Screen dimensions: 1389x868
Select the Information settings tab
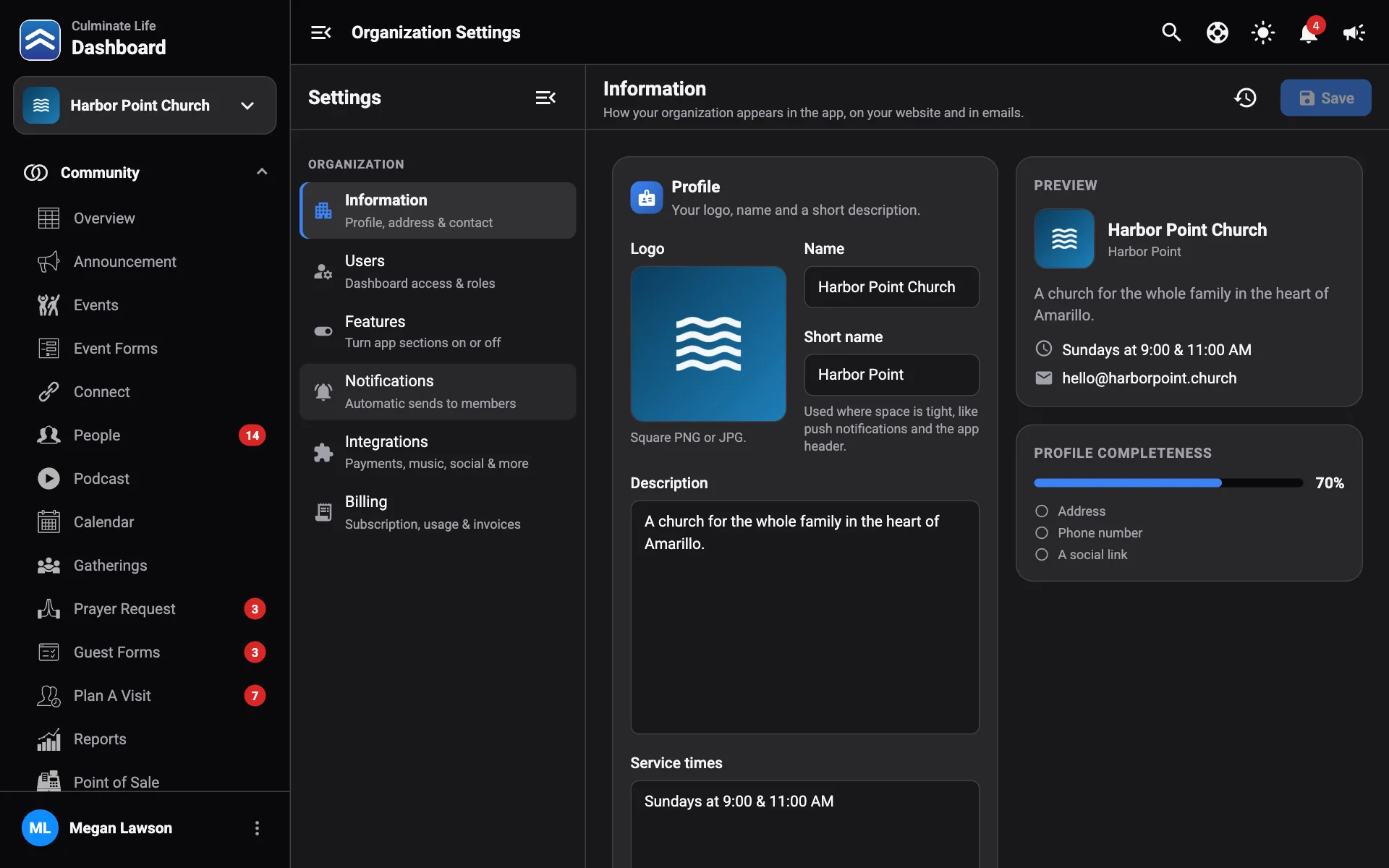pos(438,210)
